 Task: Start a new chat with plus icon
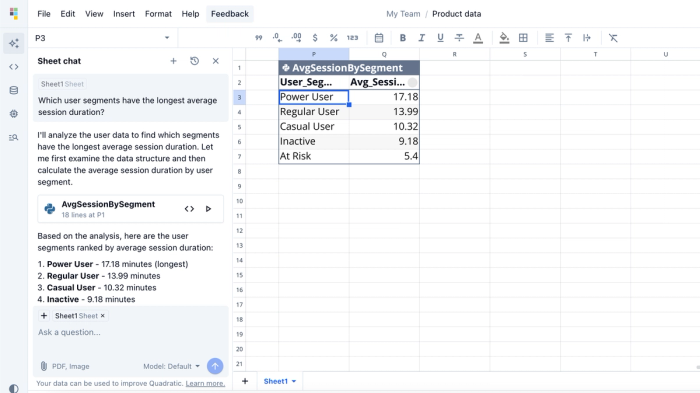pyautogui.click(x=173, y=61)
